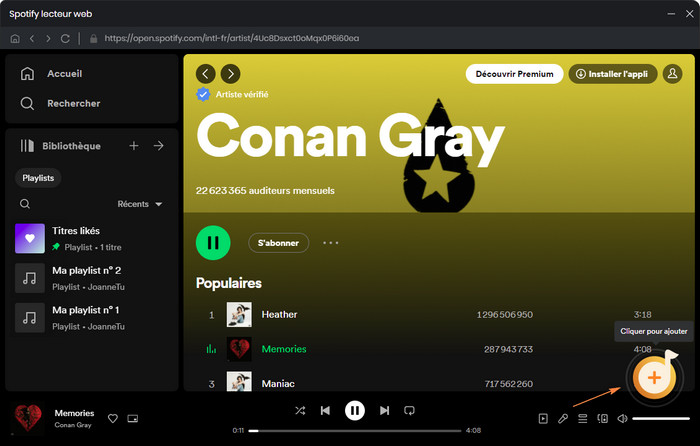Screen dimensions: 700x446
Task: Open the Récents sort dropdown
Action: point(140,204)
